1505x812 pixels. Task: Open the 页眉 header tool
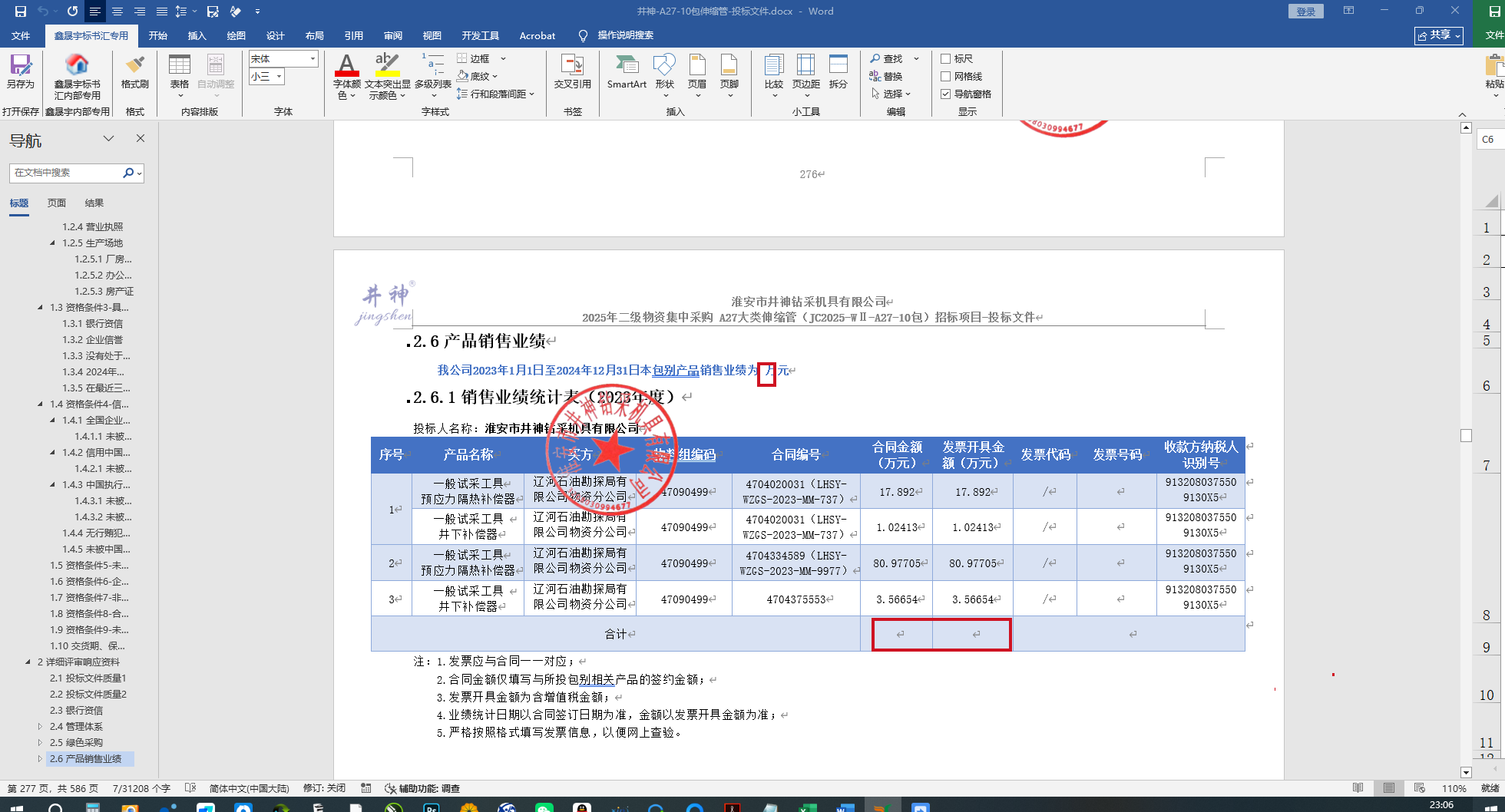coord(697,71)
